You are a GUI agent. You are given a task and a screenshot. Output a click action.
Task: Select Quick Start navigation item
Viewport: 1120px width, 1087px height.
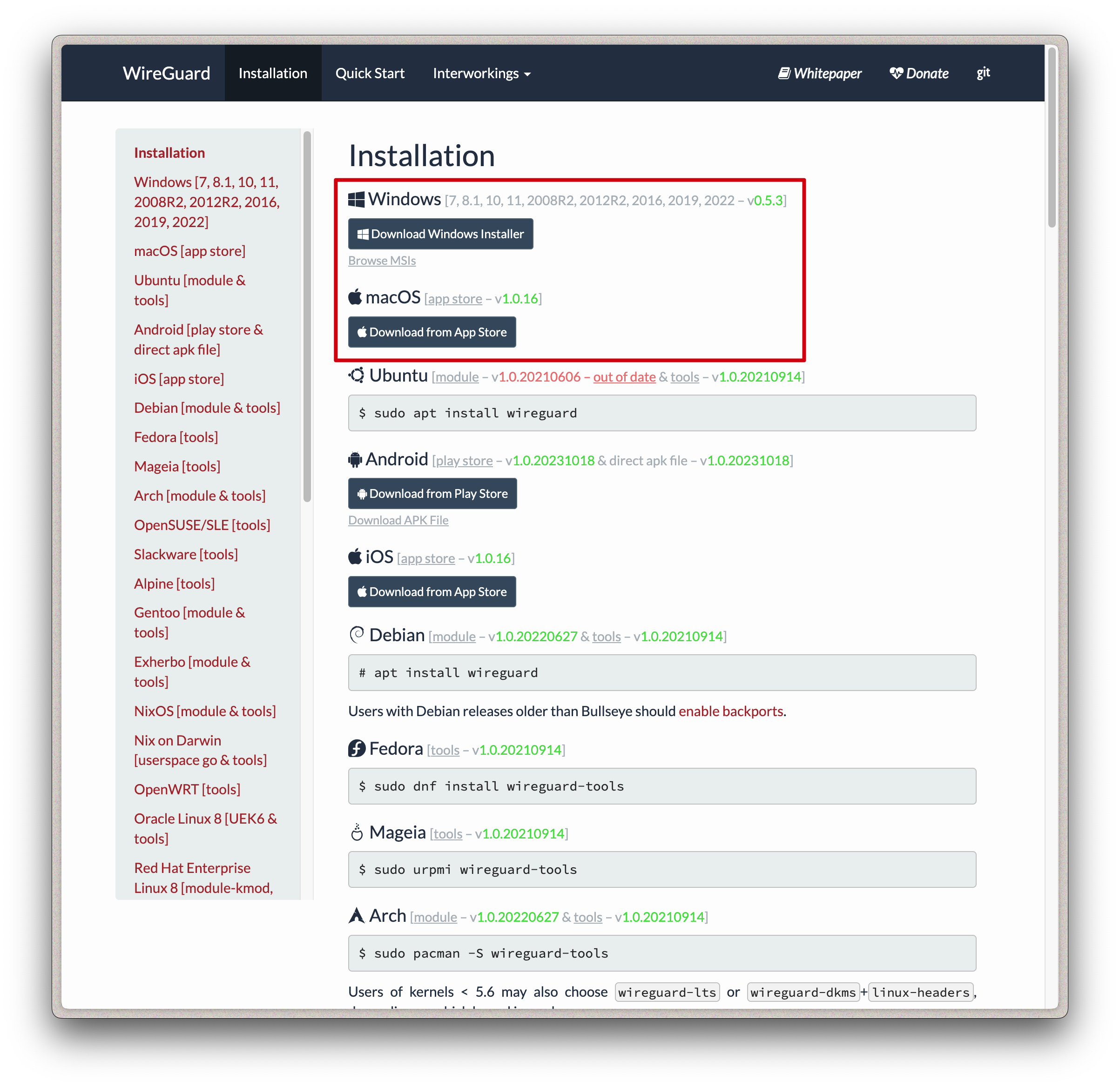[369, 72]
